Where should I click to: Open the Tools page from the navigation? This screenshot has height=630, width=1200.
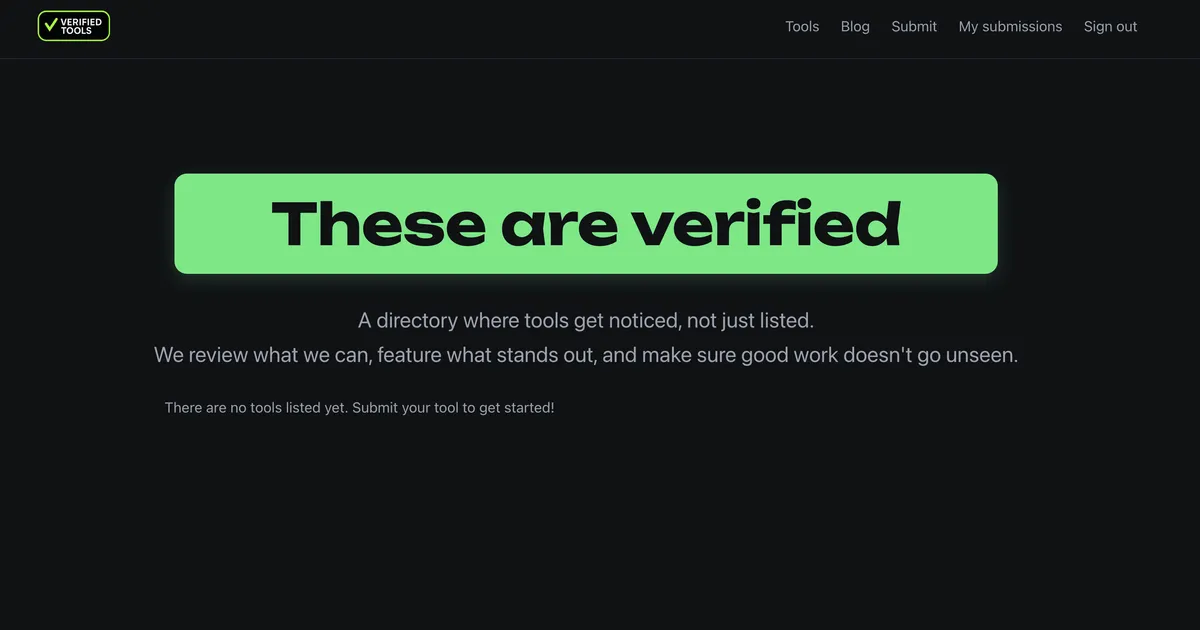pos(801,26)
